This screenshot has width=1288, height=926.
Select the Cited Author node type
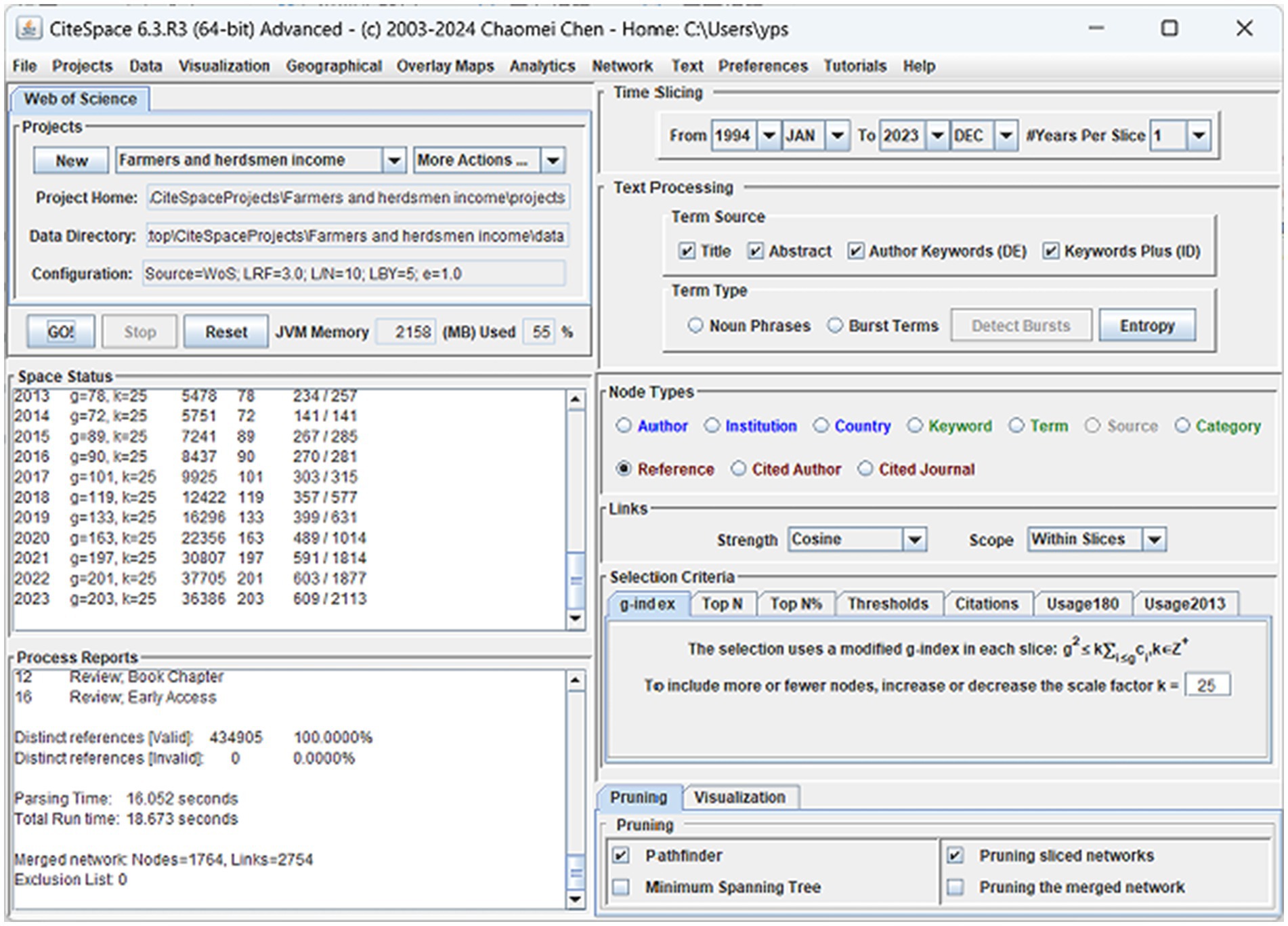click(x=739, y=469)
